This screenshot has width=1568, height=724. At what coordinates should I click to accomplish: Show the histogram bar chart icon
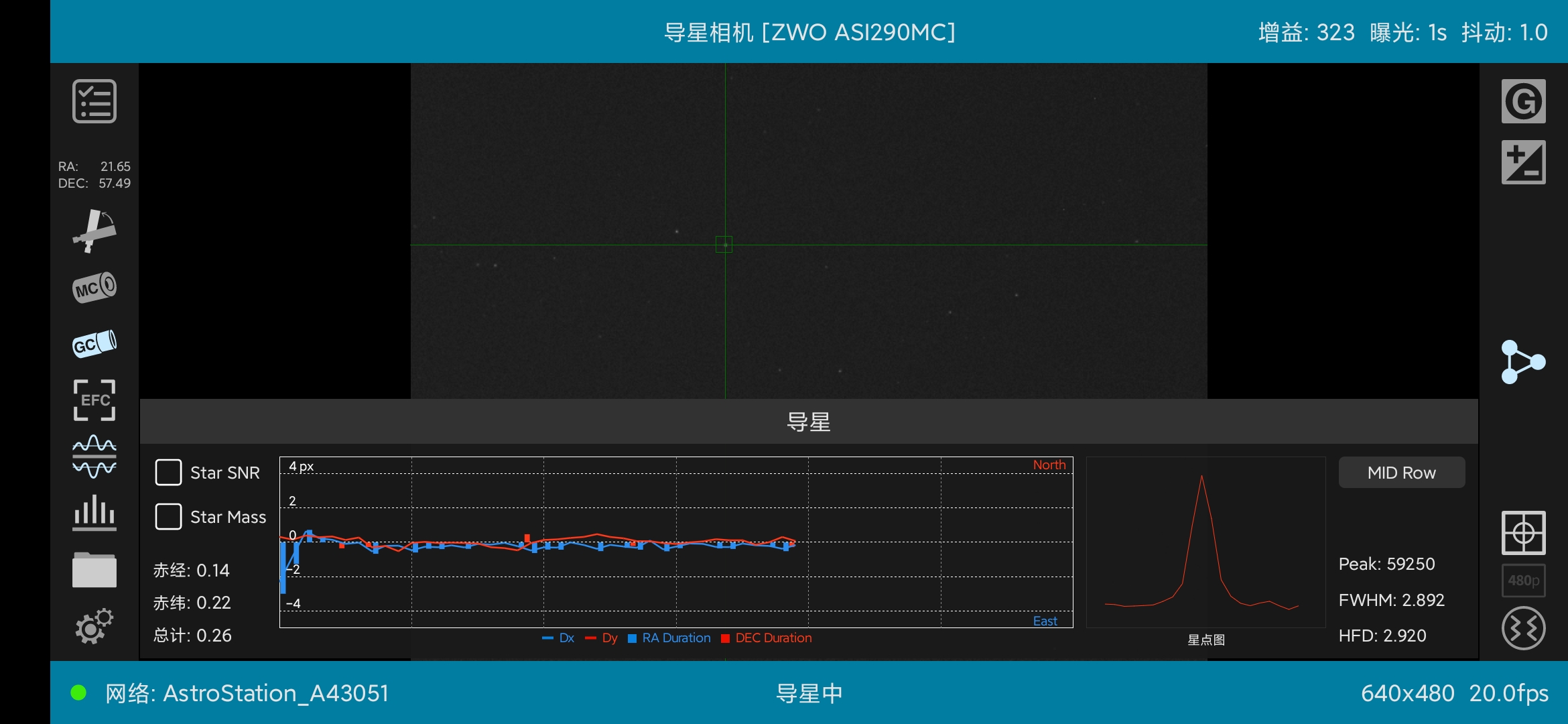tap(94, 513)
